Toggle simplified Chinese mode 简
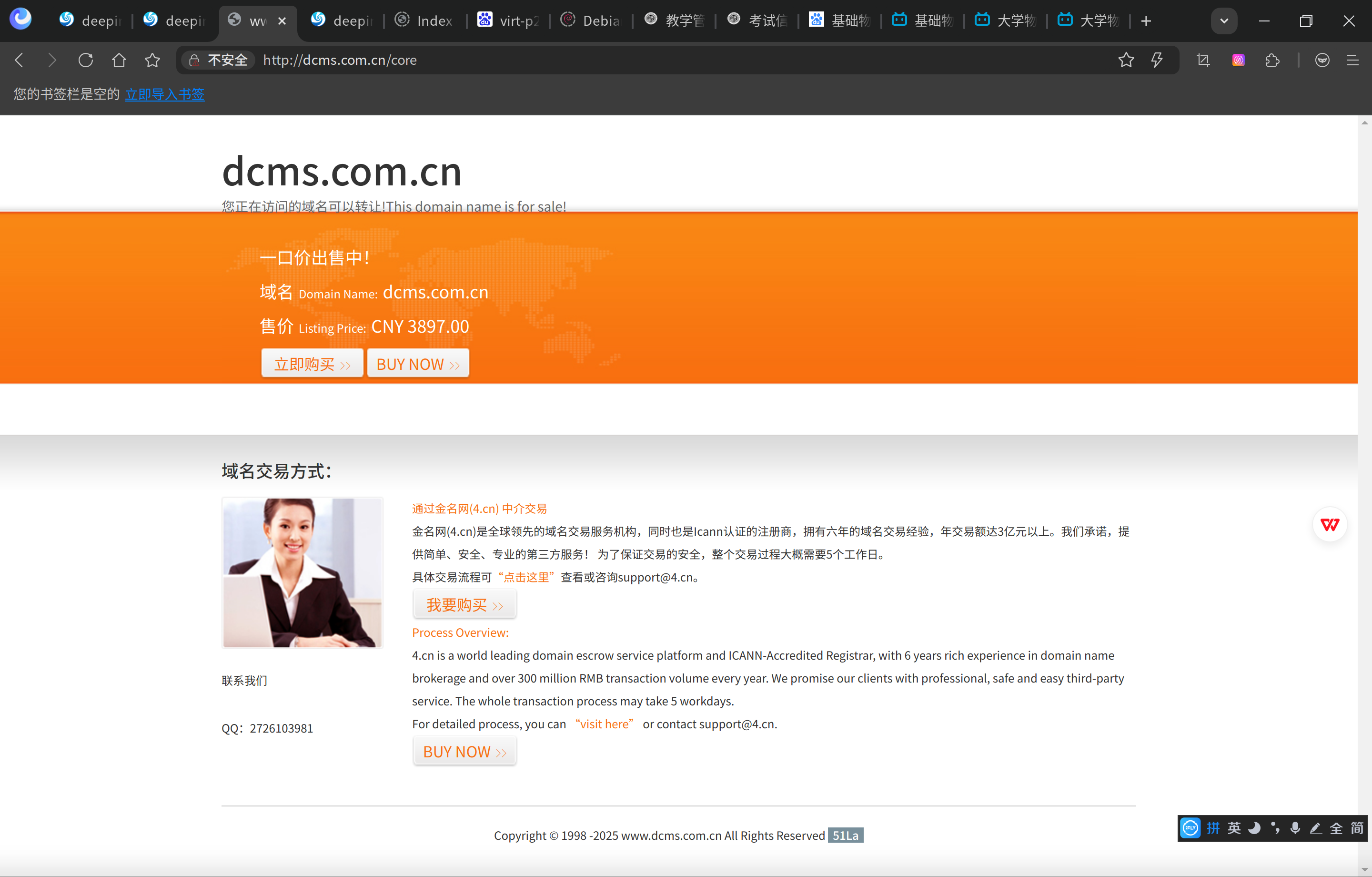The height and width of the screenshot is (877, 1372). pos(1357,828)
